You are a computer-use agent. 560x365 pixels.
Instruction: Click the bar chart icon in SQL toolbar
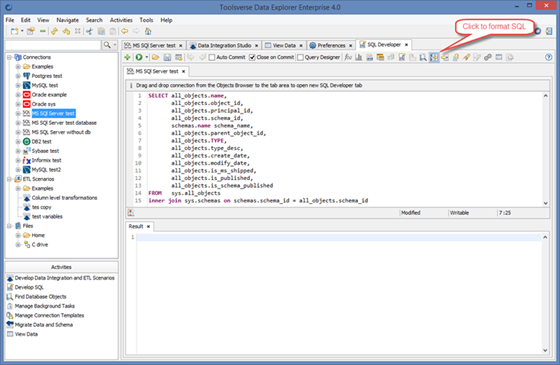[x=359, y=57]
